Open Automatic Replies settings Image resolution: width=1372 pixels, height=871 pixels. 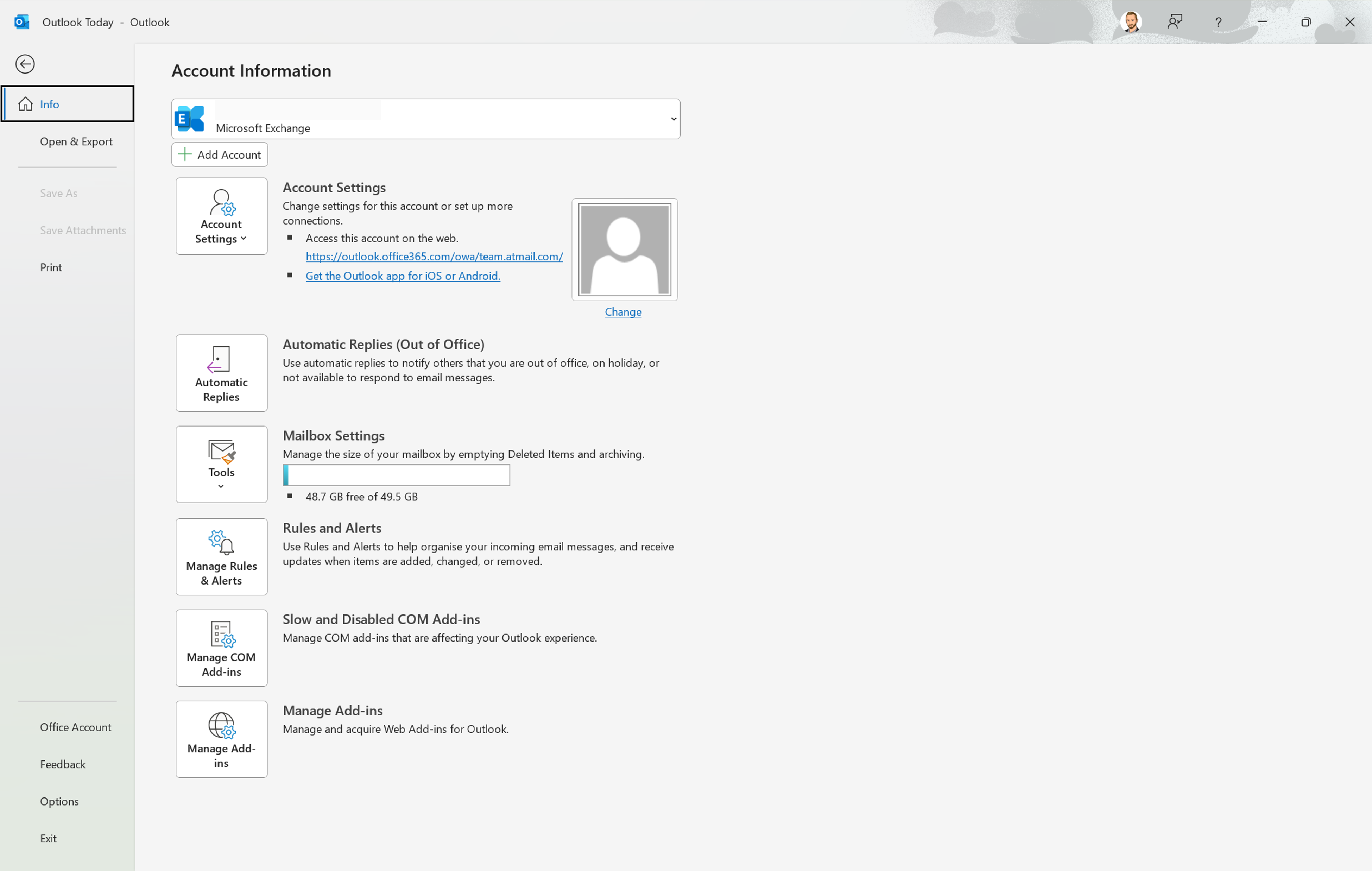click(x=221, y=373)
